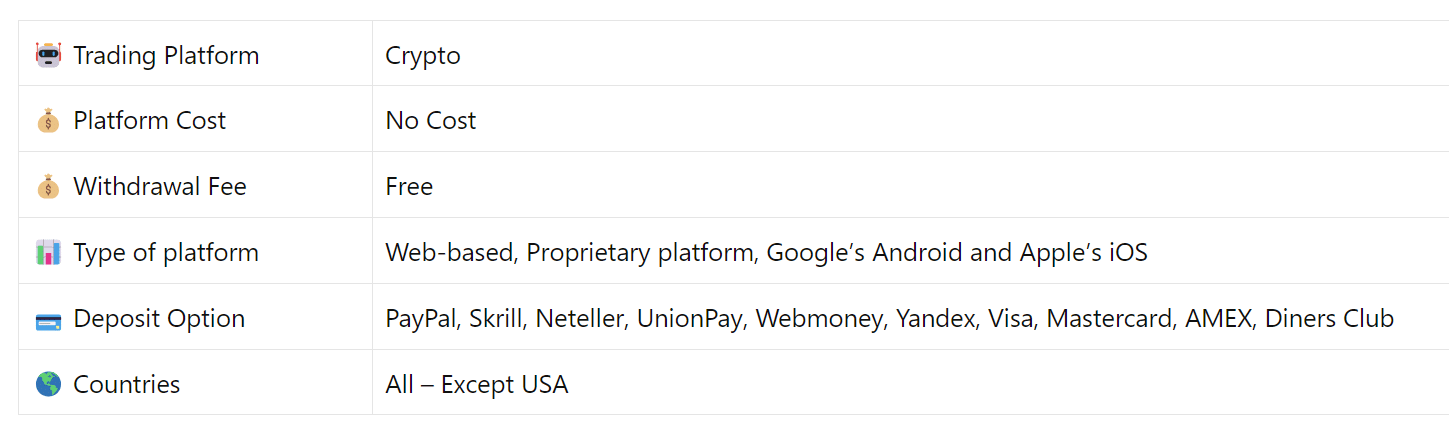Select the Trading Platform label
Screen dimensions: 1449x428
click(166, 55)
